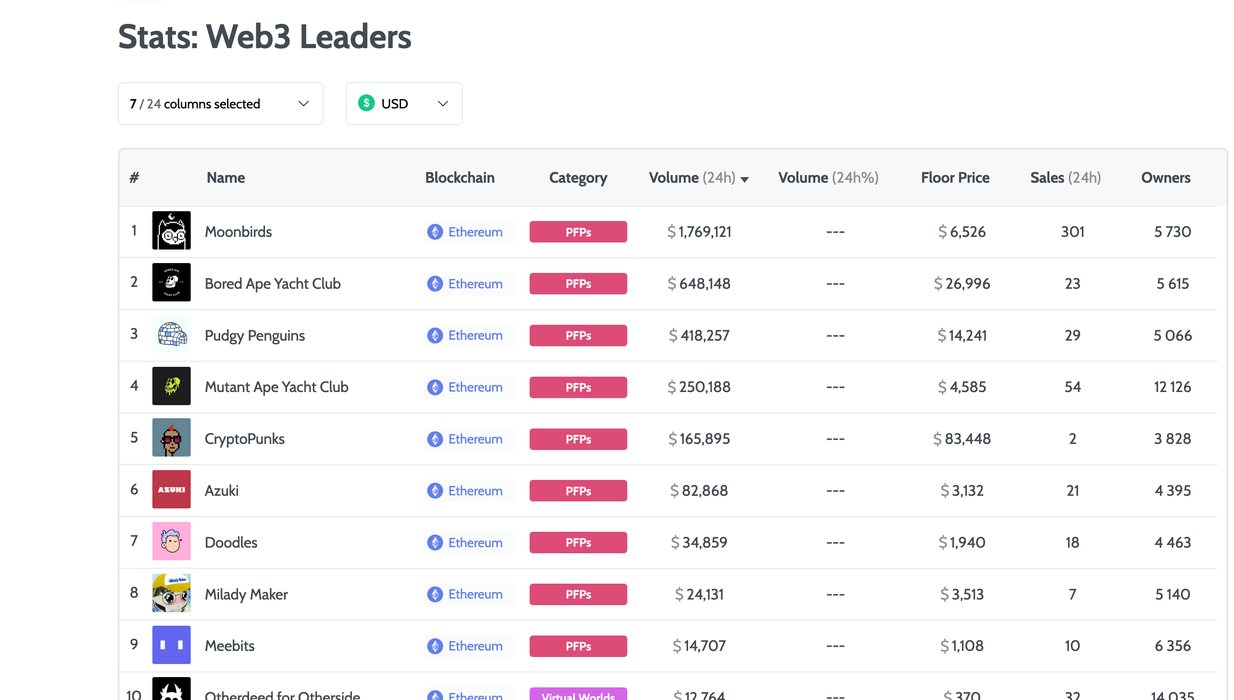Open the CryptoPunks collection link
The height and width of the screenshot is (700, 1234).
click(x=245, y=438)
